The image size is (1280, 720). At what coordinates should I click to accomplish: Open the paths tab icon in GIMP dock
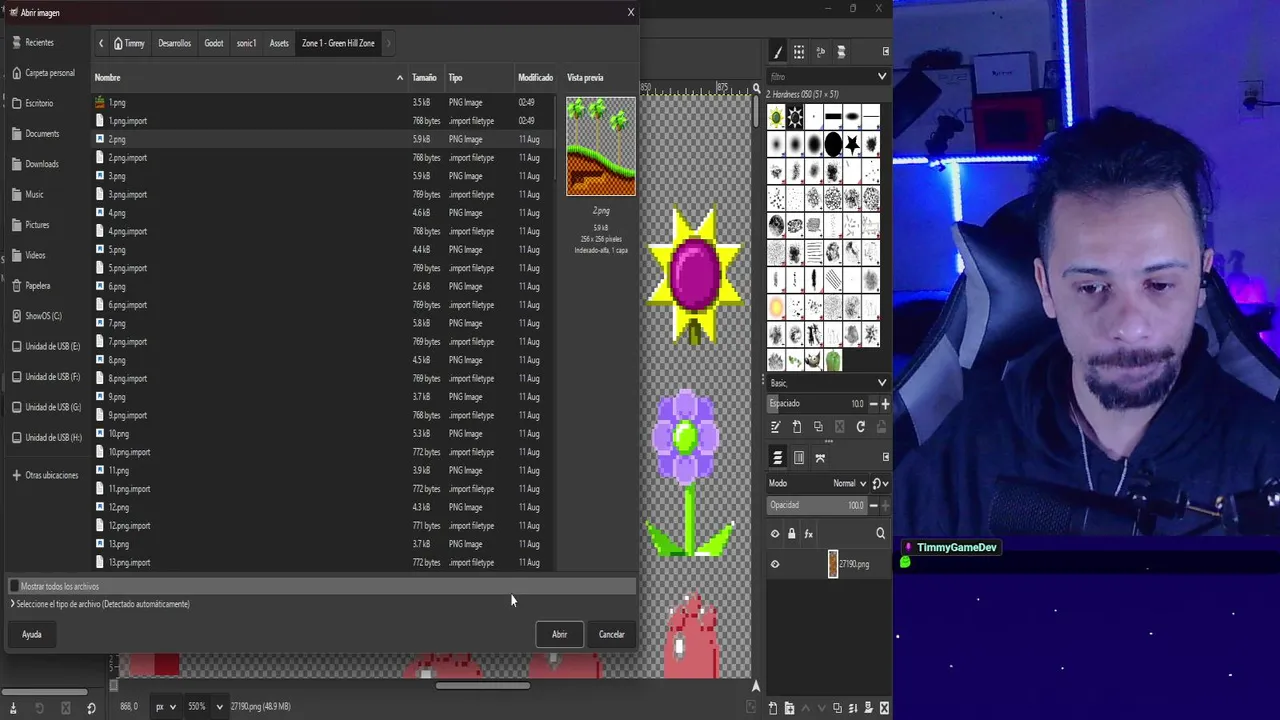pos(820,458)
